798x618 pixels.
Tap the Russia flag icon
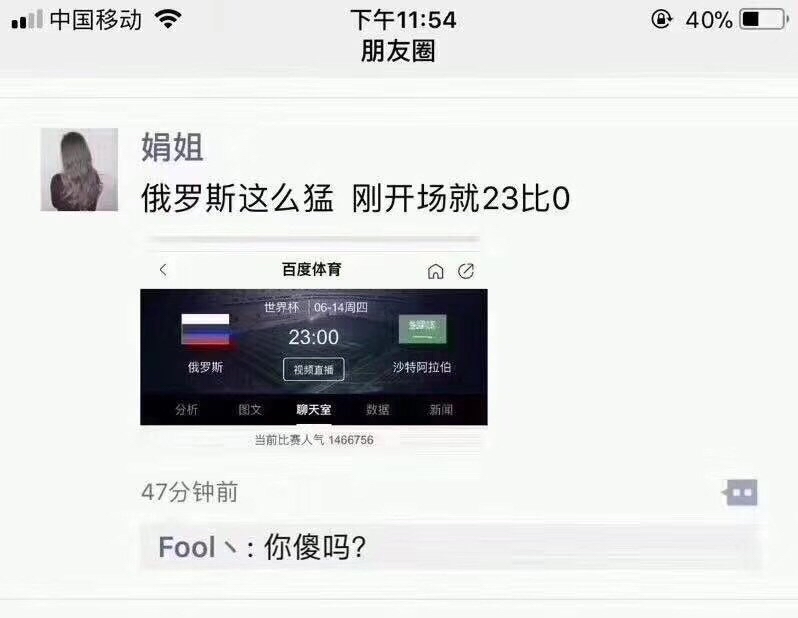tap(206, 329)
